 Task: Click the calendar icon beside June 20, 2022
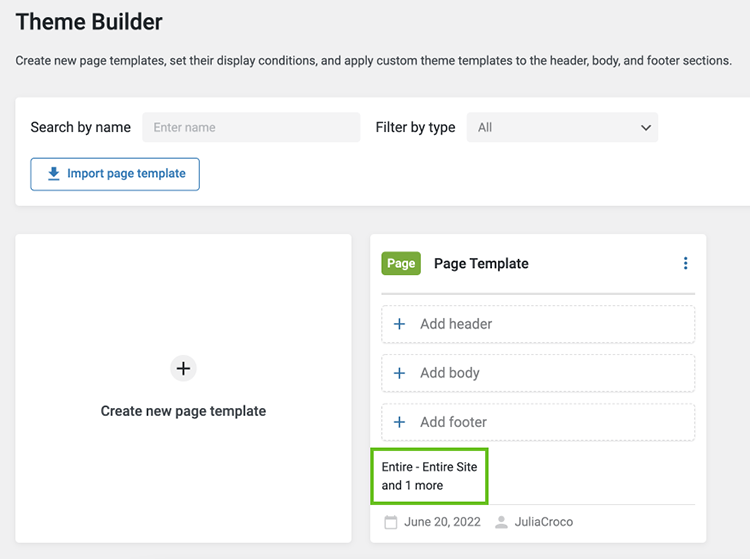tap(391, 522)
